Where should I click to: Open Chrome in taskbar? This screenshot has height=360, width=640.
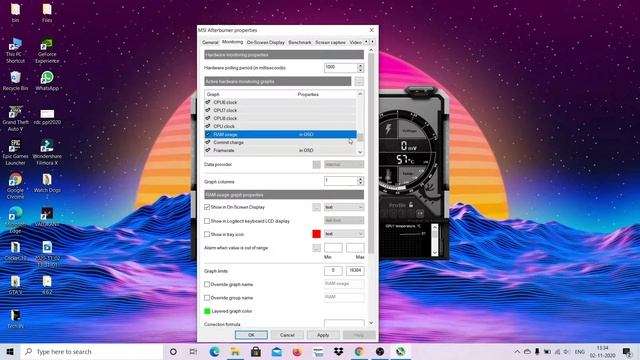[x=359, y=351]
